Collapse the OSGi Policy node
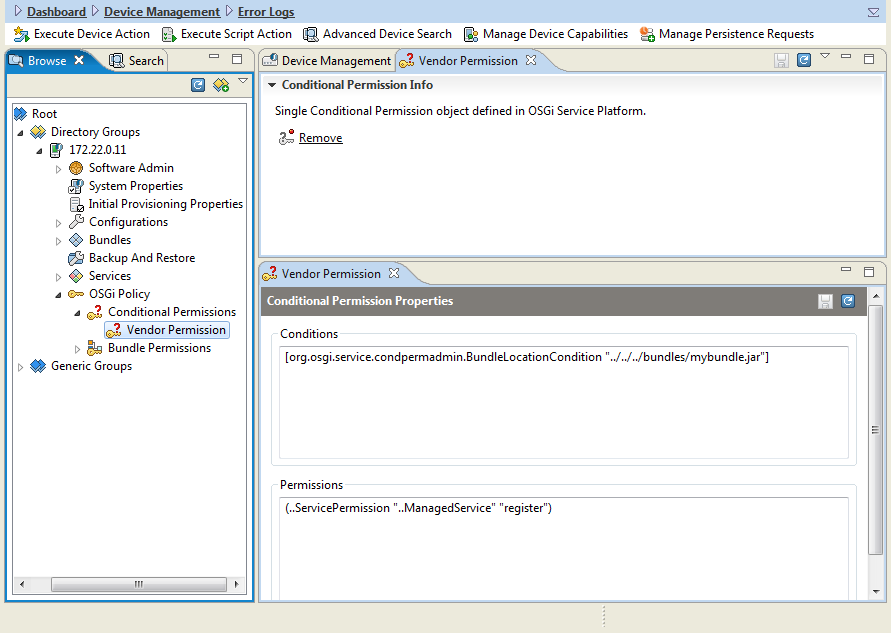 (58, 295)
